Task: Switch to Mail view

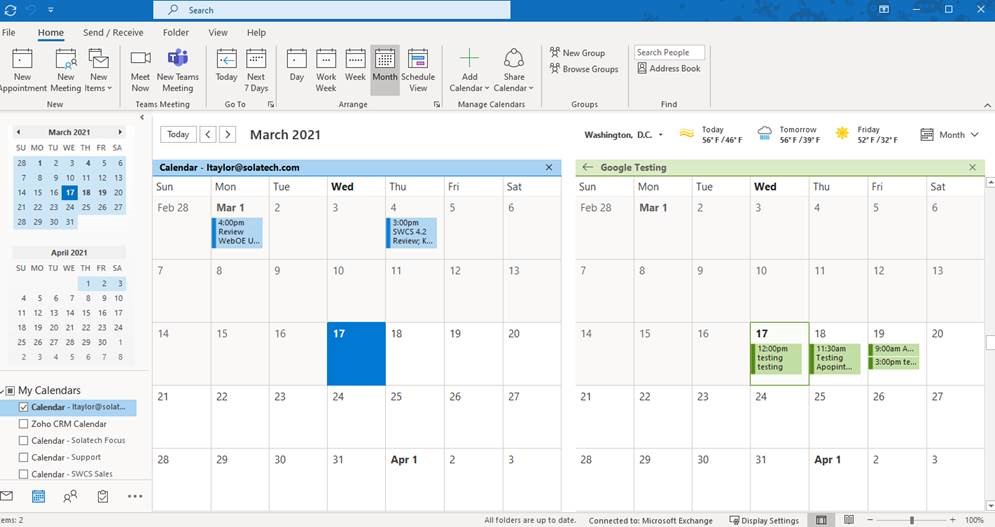Action: 6,497
